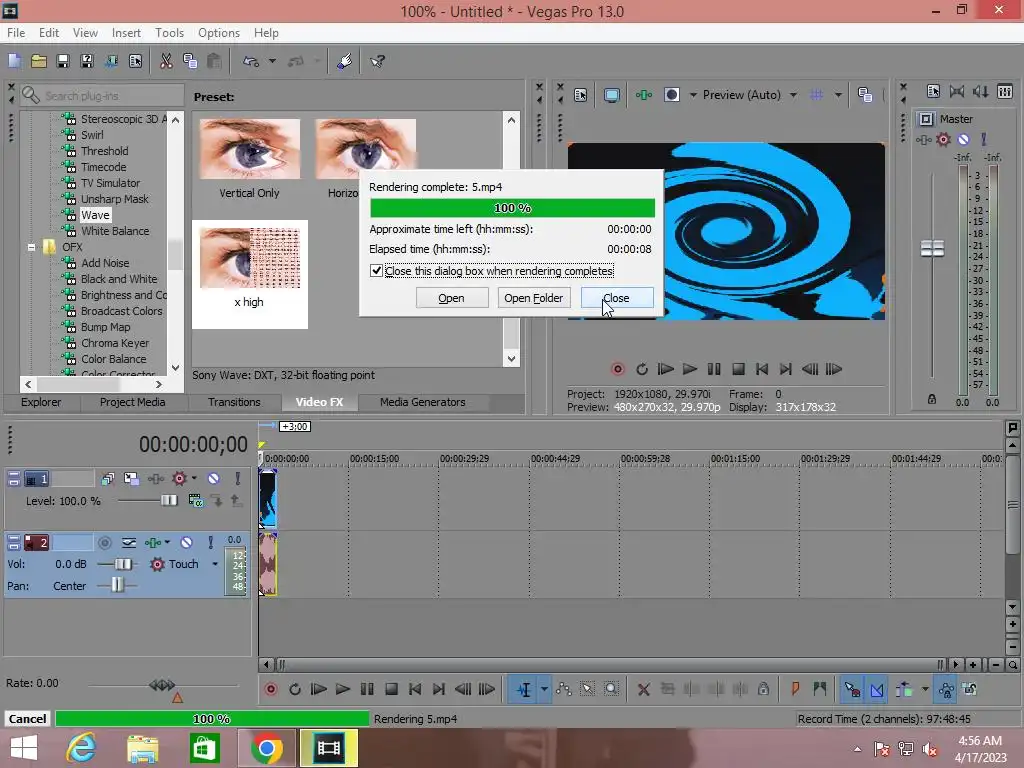Image resolution: width=1024 pixels, height=768 pixels.
Task: Mute video track 1
Action: click(213, 479)
